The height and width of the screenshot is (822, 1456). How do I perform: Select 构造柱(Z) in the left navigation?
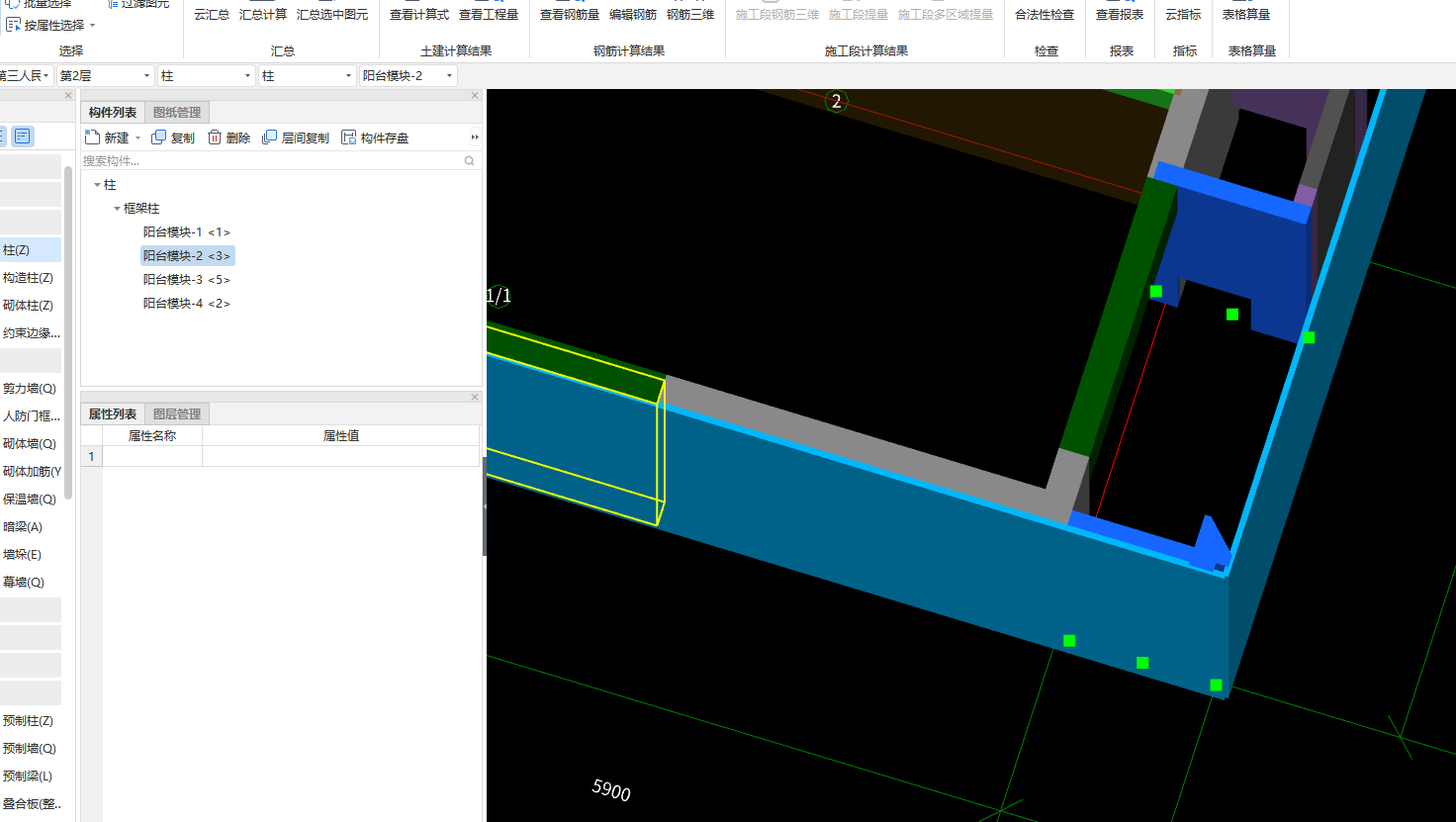pos(31,278)
